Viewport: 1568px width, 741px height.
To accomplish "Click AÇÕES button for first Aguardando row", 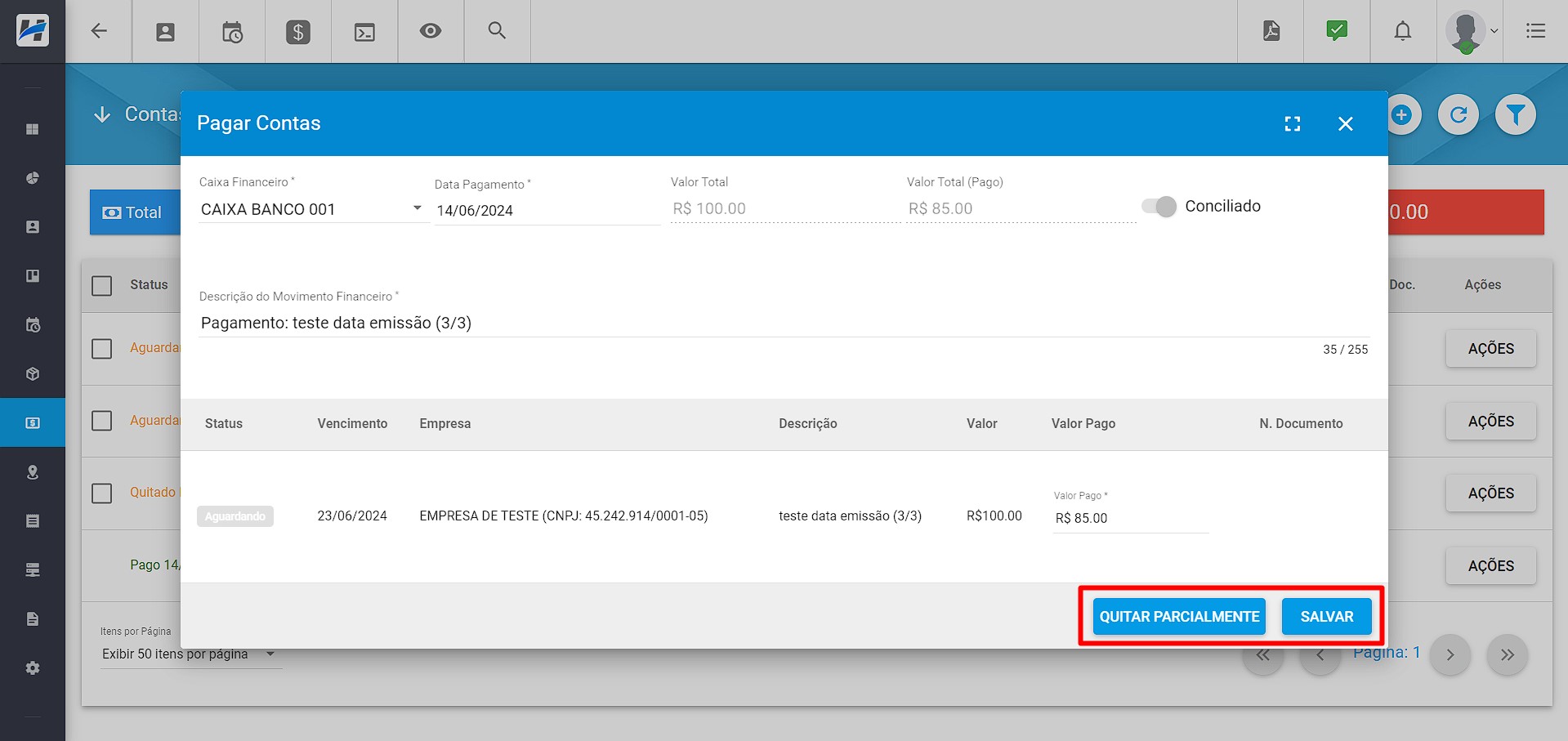I will coord(1491,349).
